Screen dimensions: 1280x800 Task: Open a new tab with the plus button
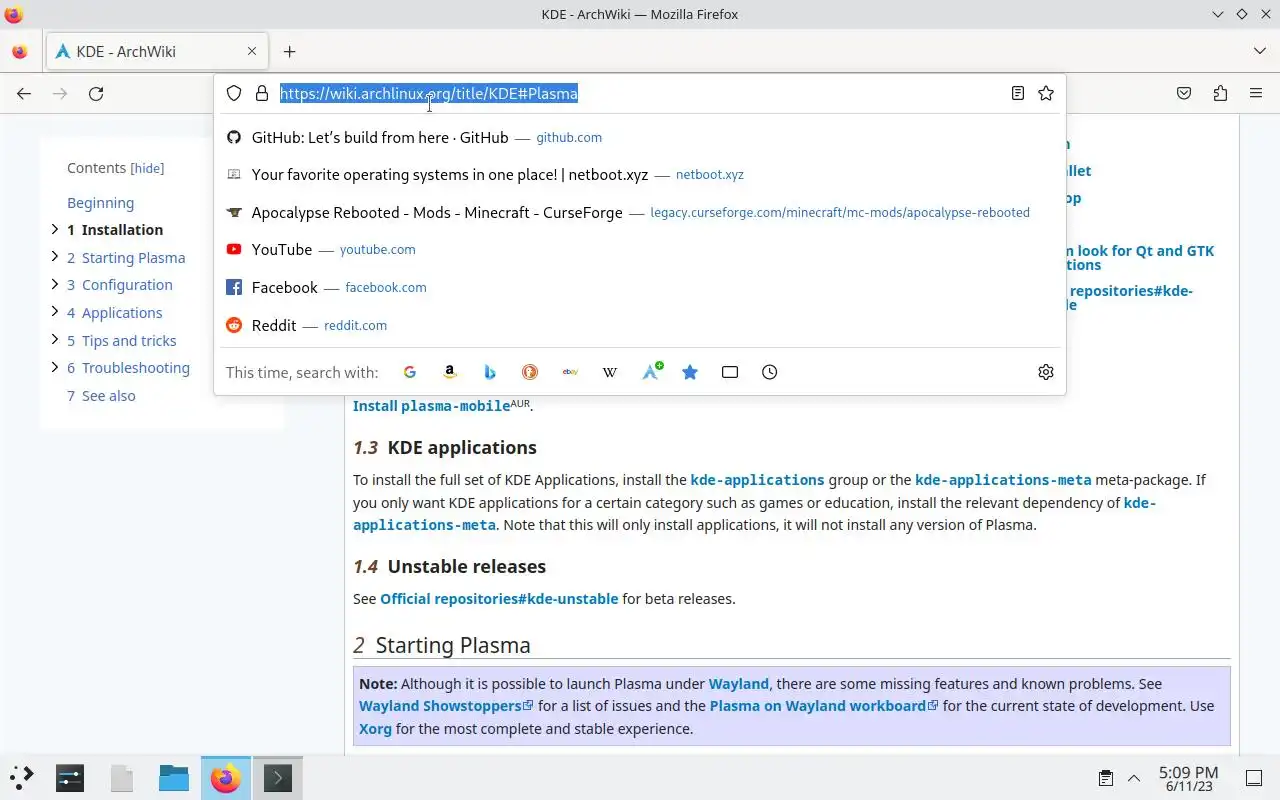289,52
